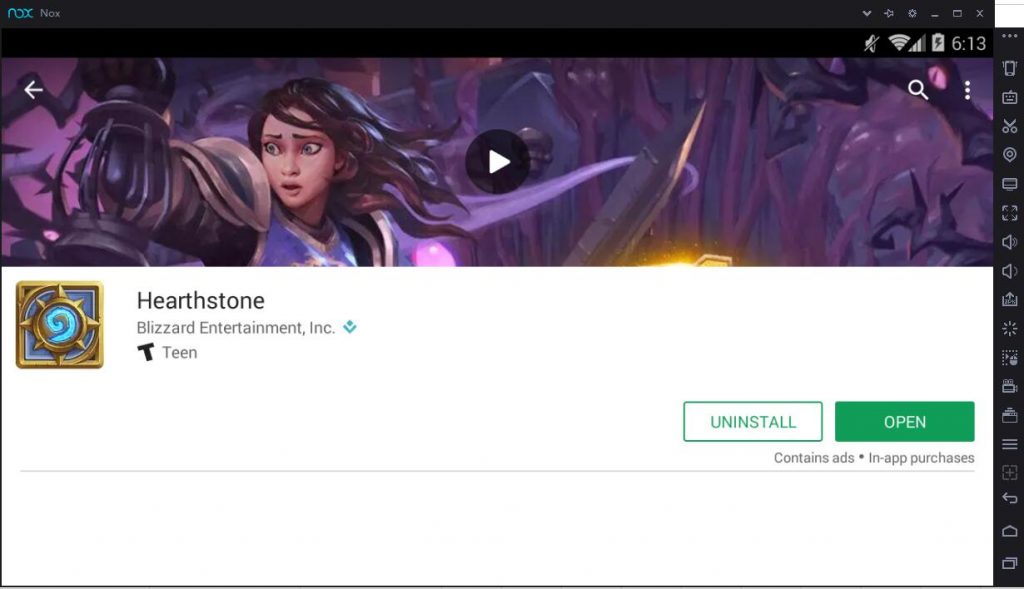Click the scissors screenshot tool
Image resolution: width=1024 pixels, height=589 pixels.
pos(1010,126)
